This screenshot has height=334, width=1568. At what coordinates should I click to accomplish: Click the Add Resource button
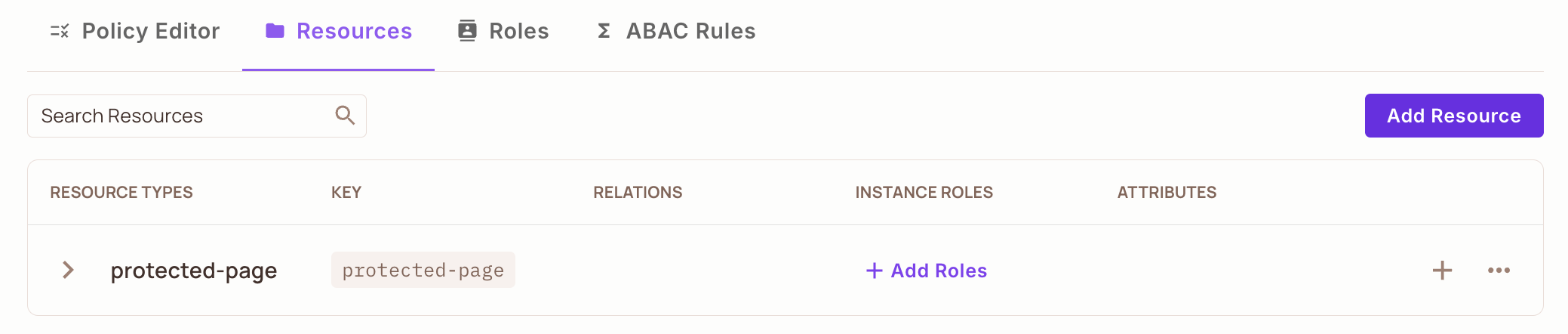pyautogui.click(x=1453, y=116)
